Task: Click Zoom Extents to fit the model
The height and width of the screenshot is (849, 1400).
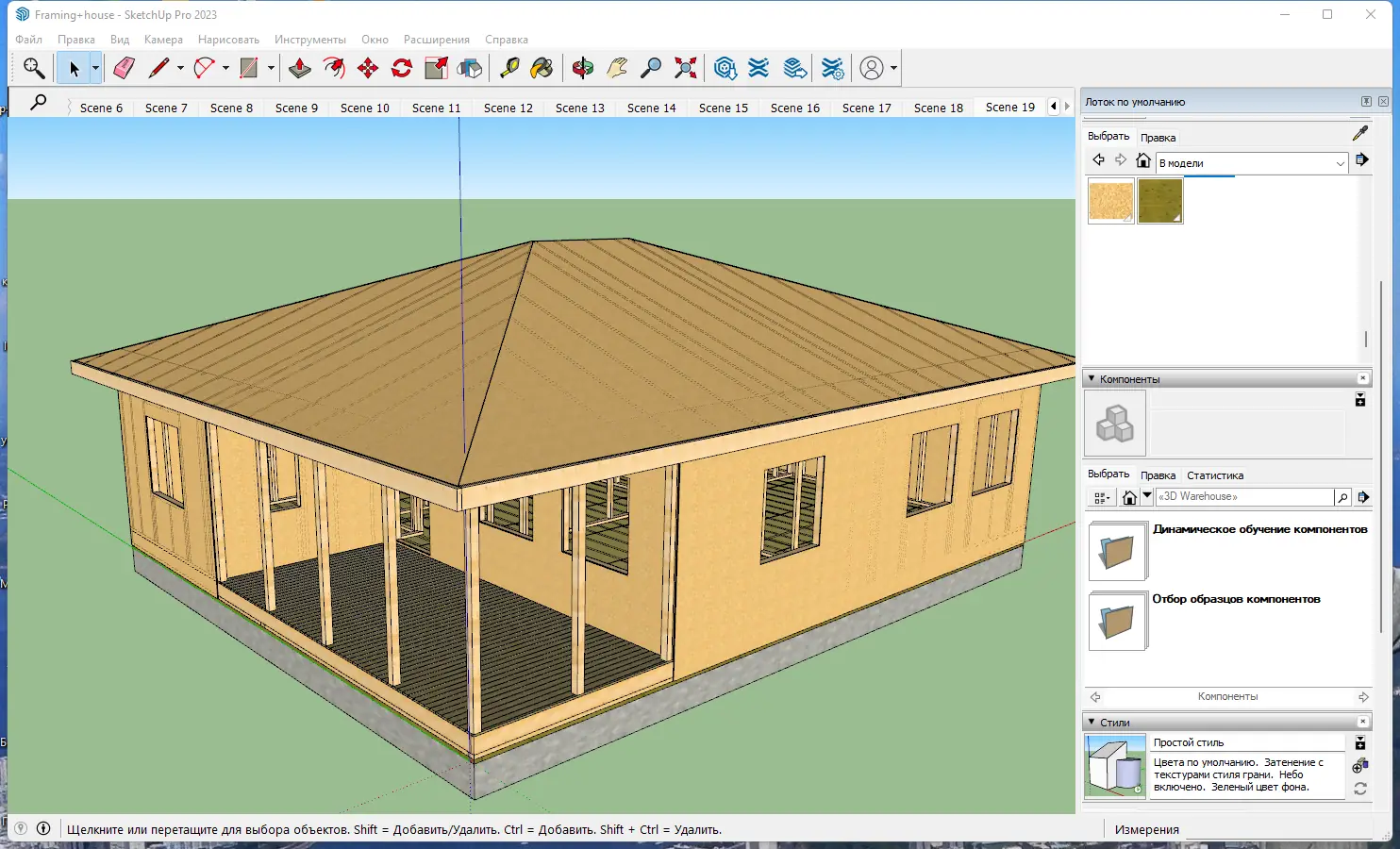Action: tap(685, 68)
